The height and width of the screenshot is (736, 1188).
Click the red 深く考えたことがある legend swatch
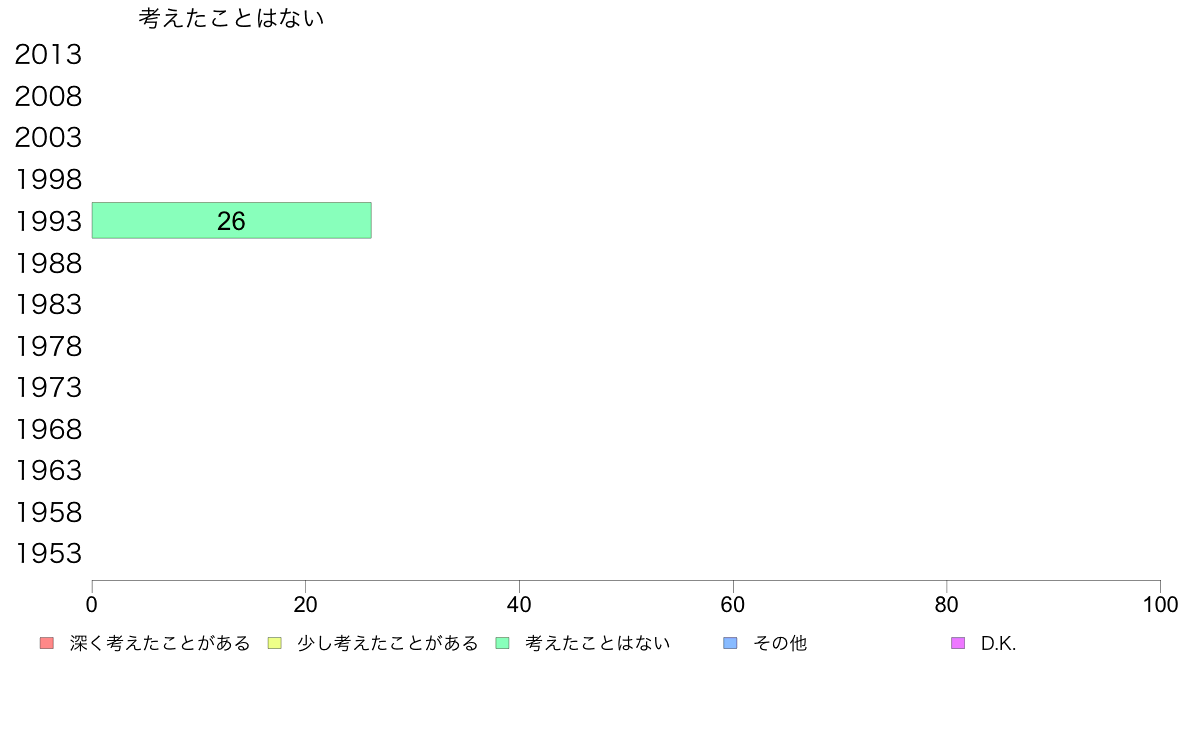pos(47,643)
